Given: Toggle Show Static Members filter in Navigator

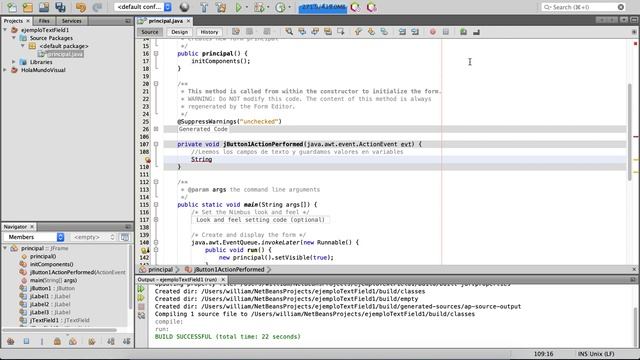Looking at the screenshot, I should click(42, 341).
